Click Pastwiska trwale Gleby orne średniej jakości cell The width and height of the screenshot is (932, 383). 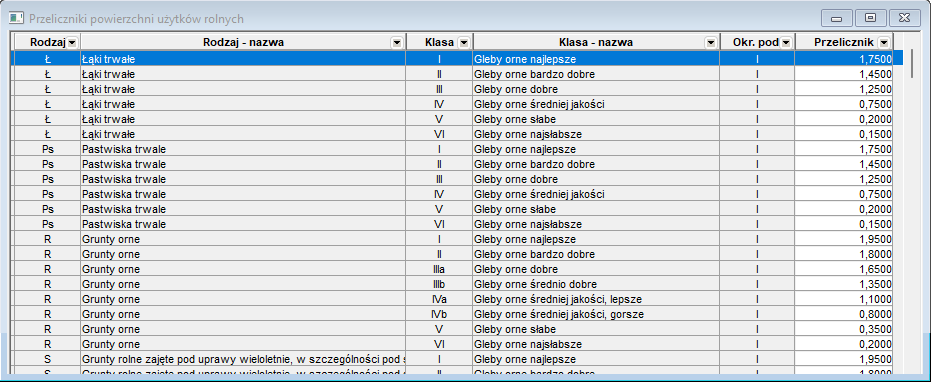(596, 194)
